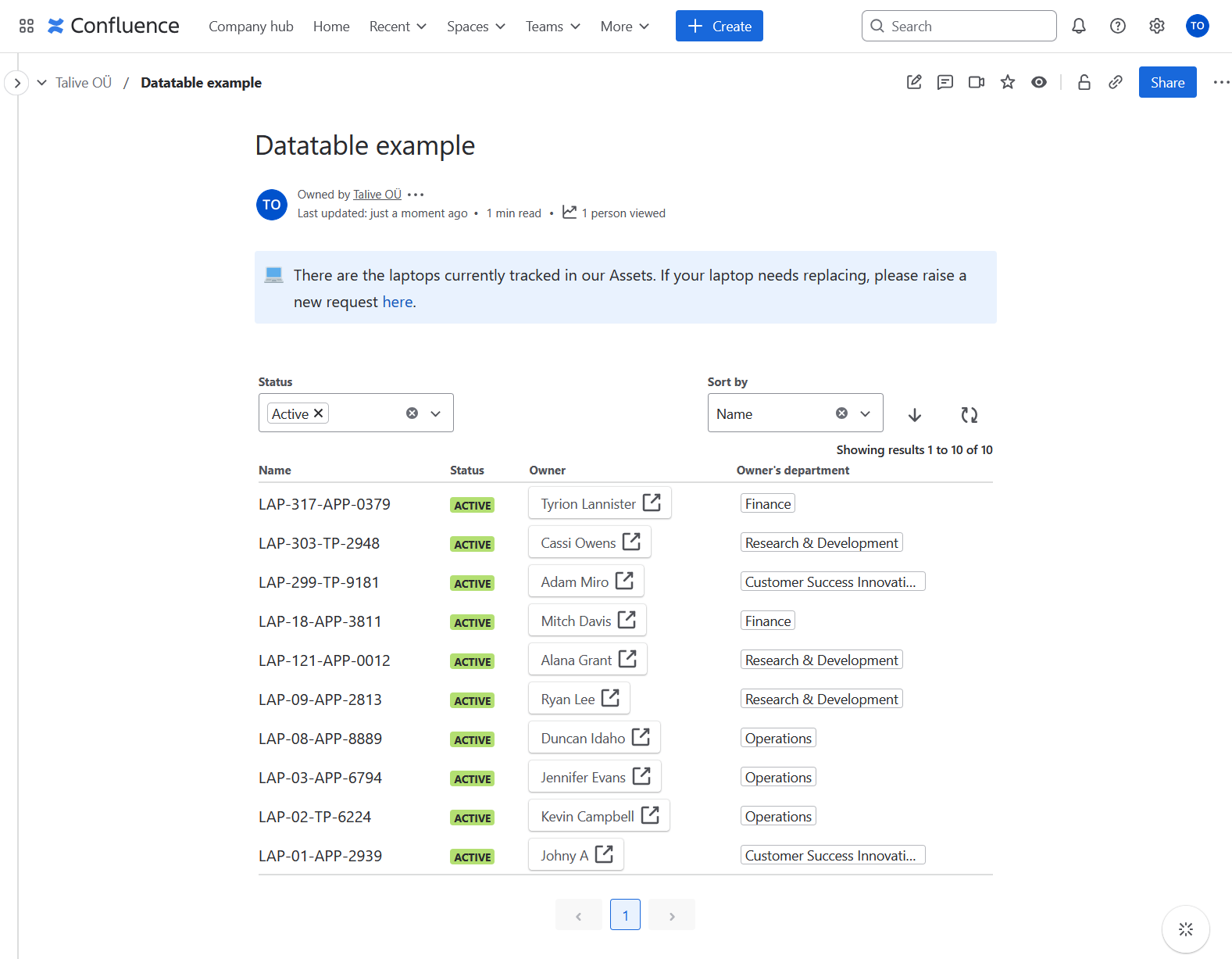Copy the page link icon
Screen dimensions: 1232x959
pyautogui.click(x=1116, y=82)
